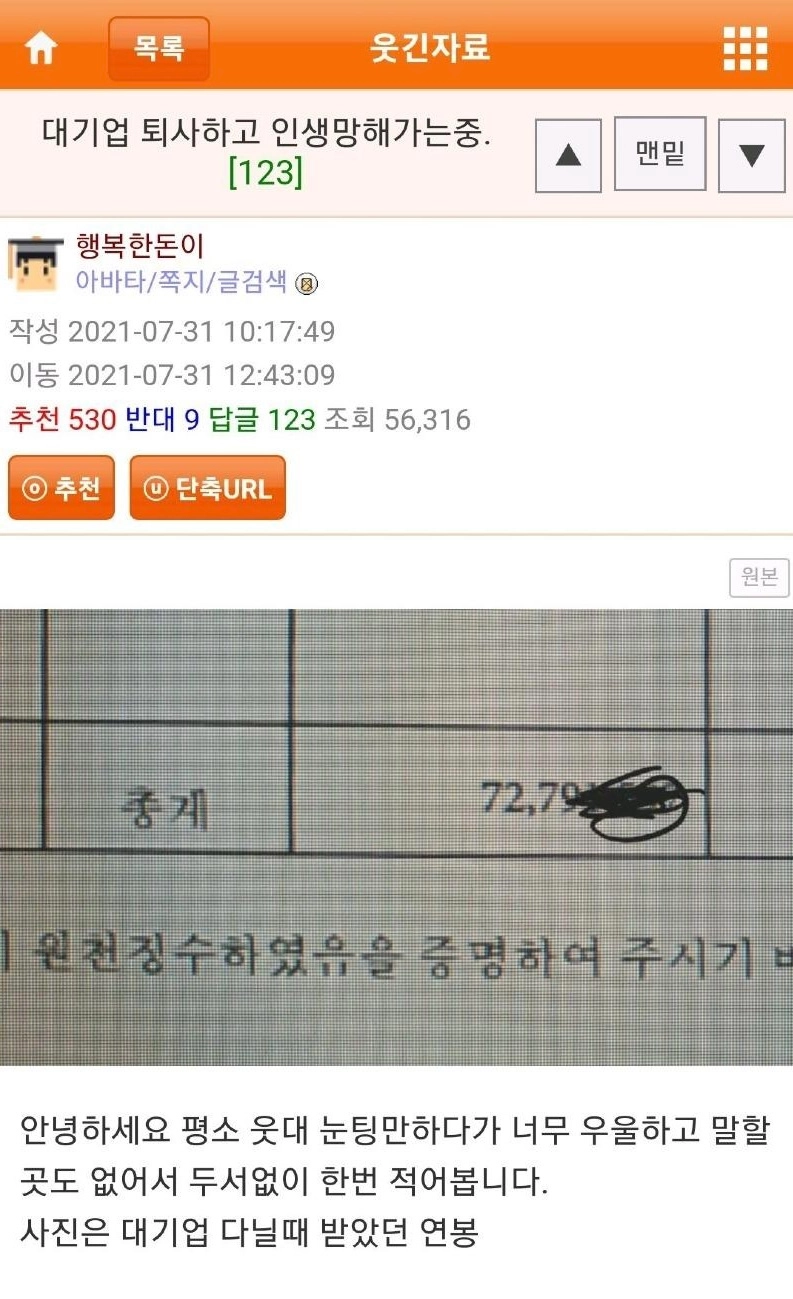
Task: Jump to previous post with up arrow
Action: pyautogui.click(x=568, y=155)
